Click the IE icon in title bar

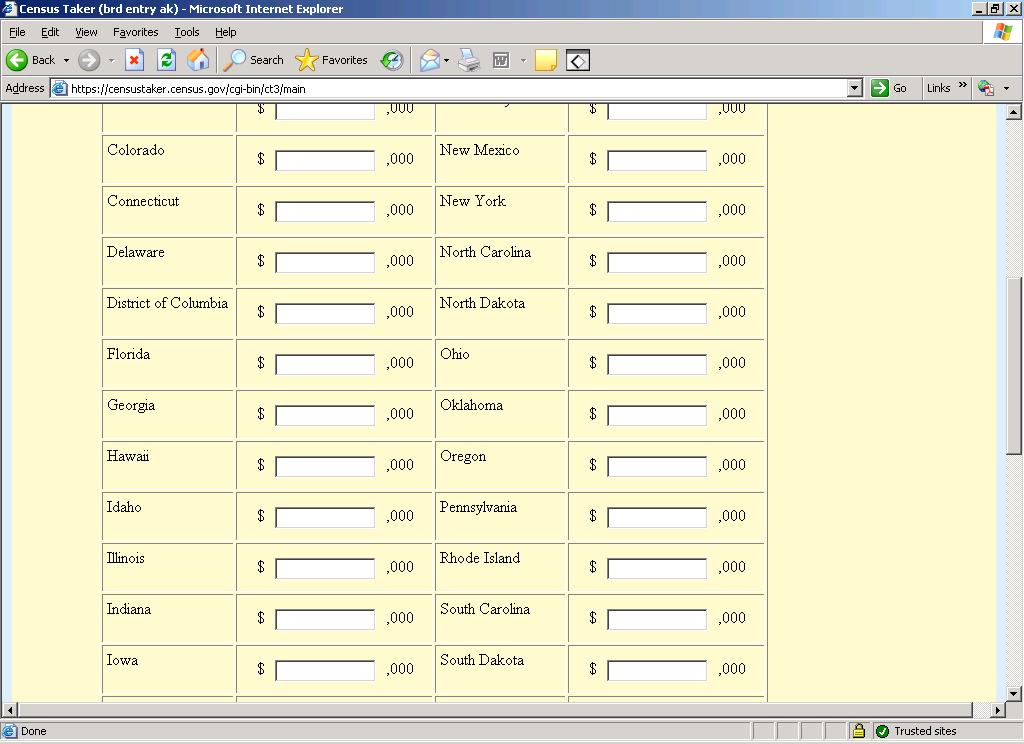pos(8,8)
